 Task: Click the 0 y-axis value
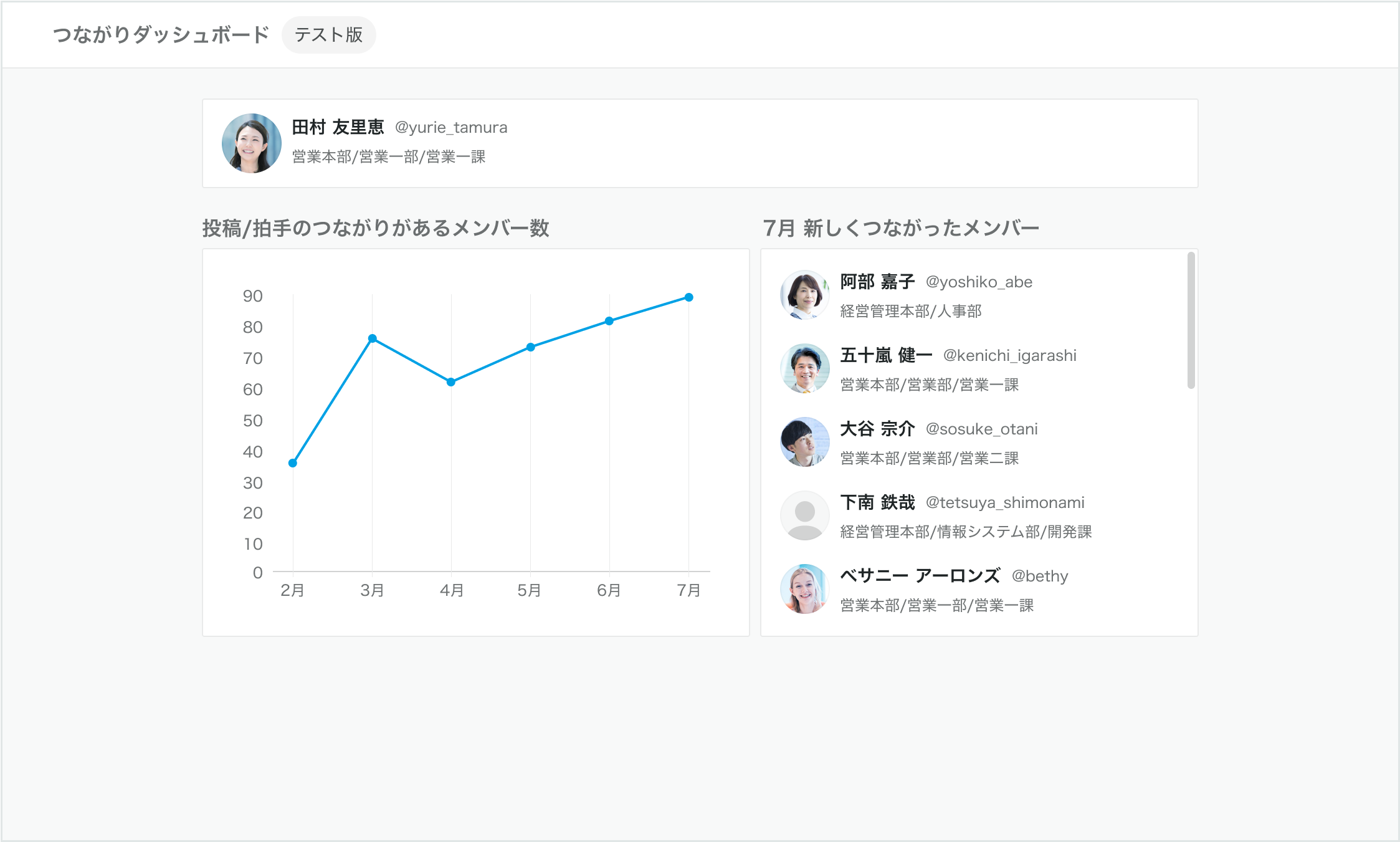click(258, 573)
